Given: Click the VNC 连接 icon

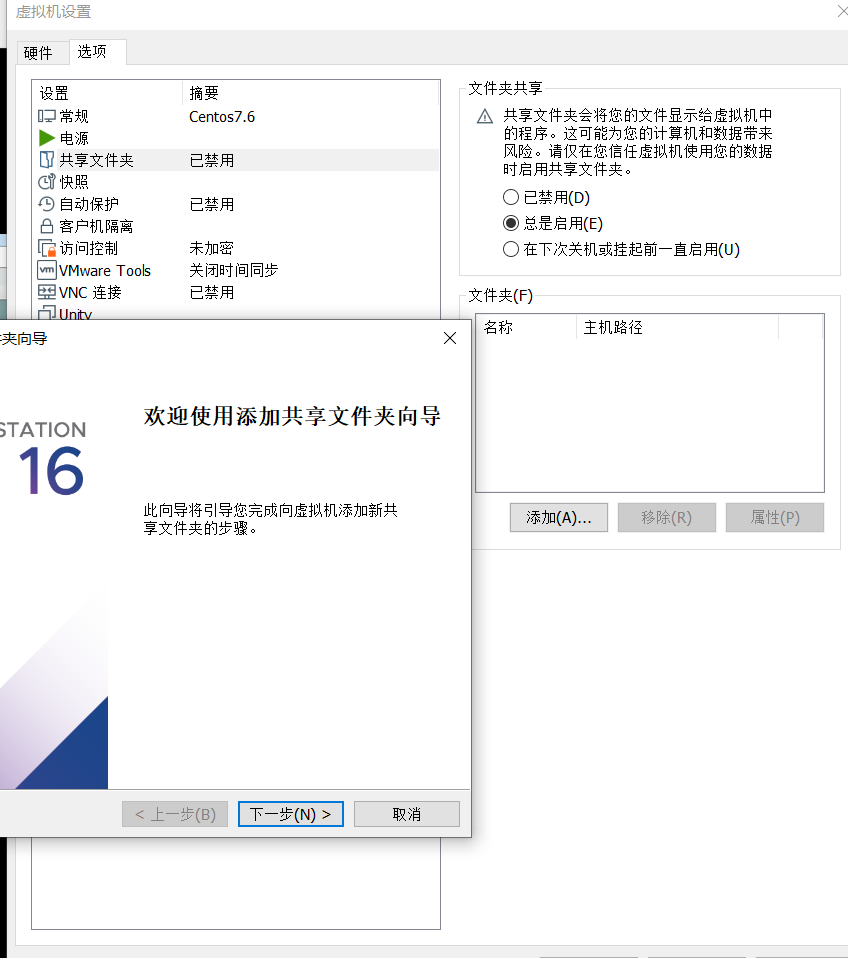Looking at the screenshot, I should coord(46,292).
